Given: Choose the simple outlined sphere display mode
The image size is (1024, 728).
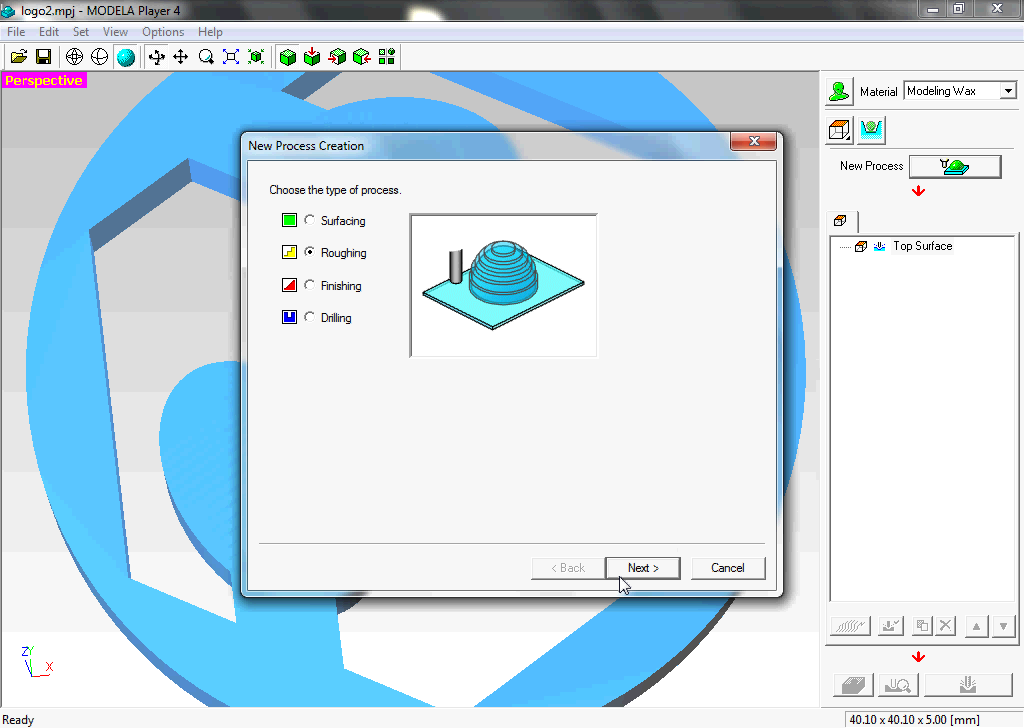Looking at the screenshot, I should pos(99,57).
